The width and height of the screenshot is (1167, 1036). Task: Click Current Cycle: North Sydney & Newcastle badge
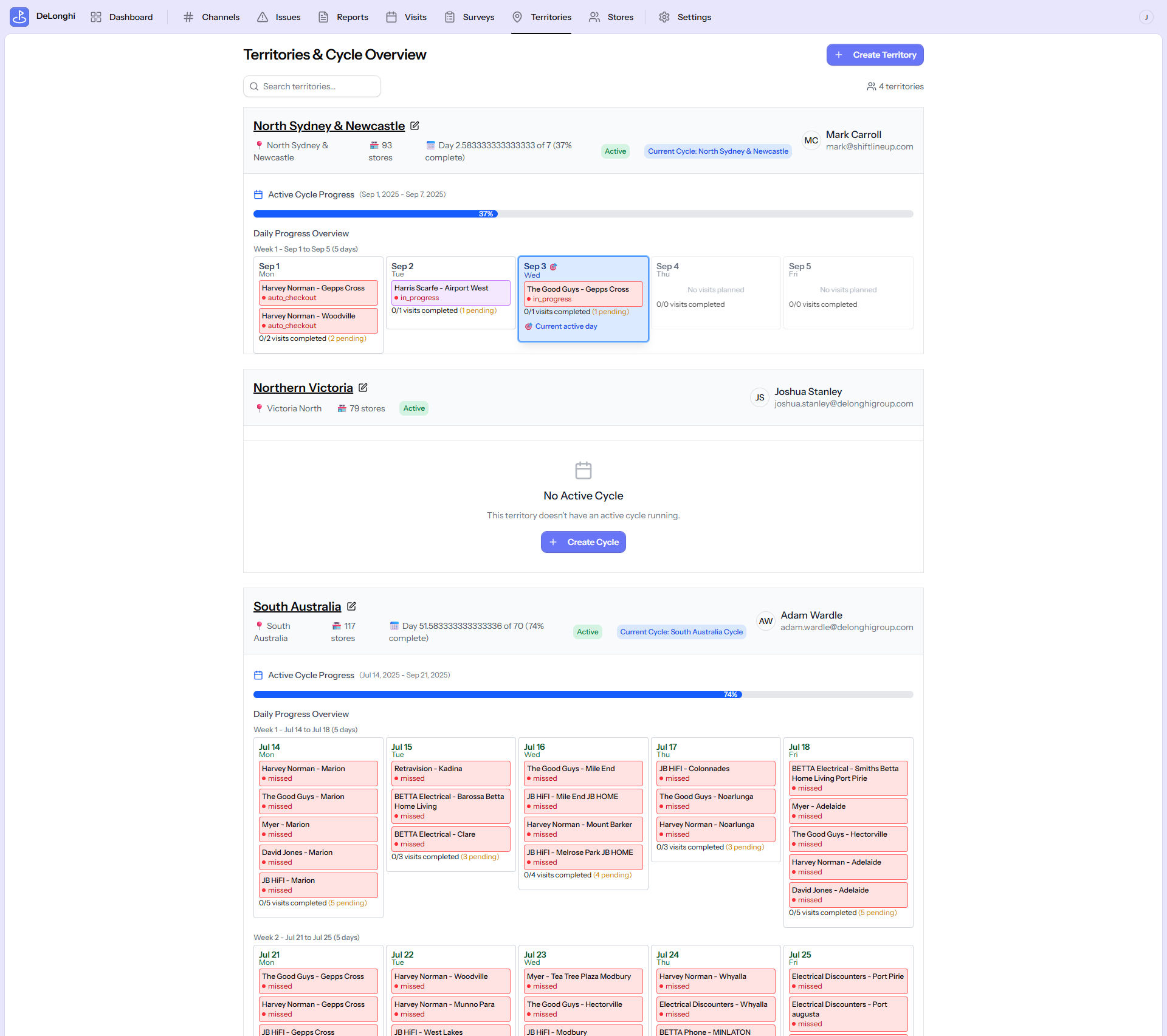[x=718, y=151]
